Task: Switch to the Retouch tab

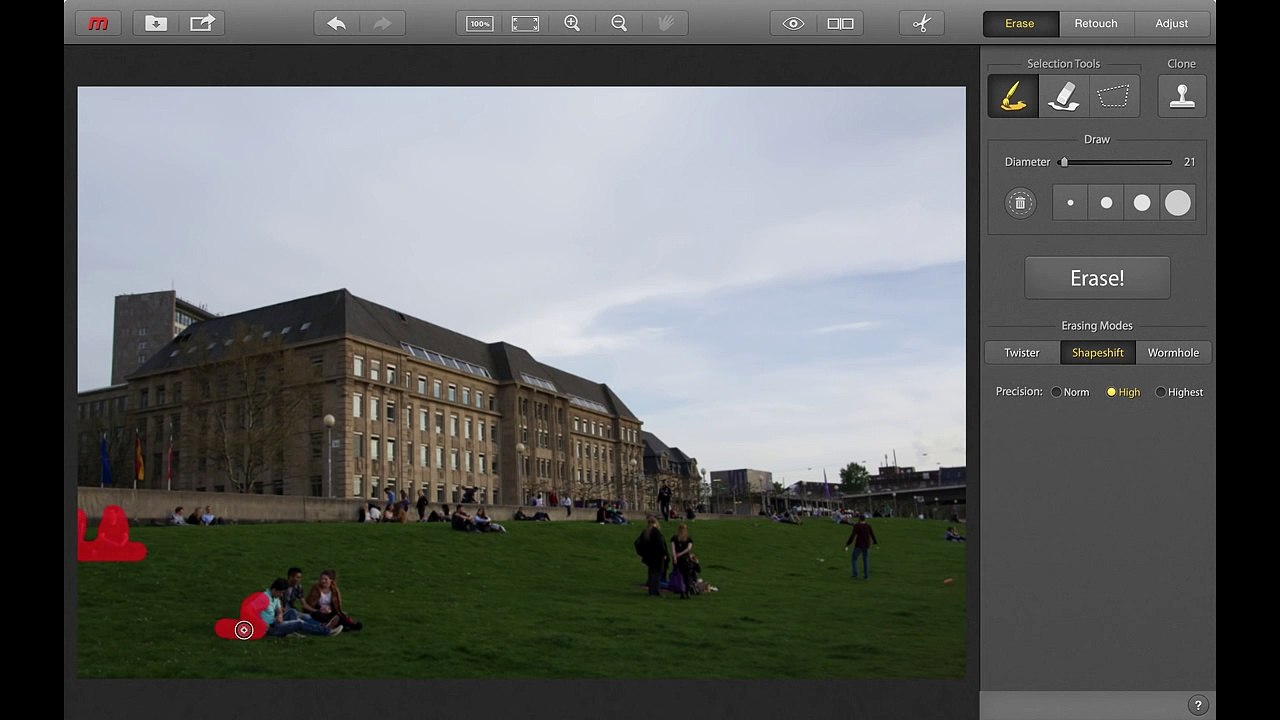Action: coord(1096,23)
